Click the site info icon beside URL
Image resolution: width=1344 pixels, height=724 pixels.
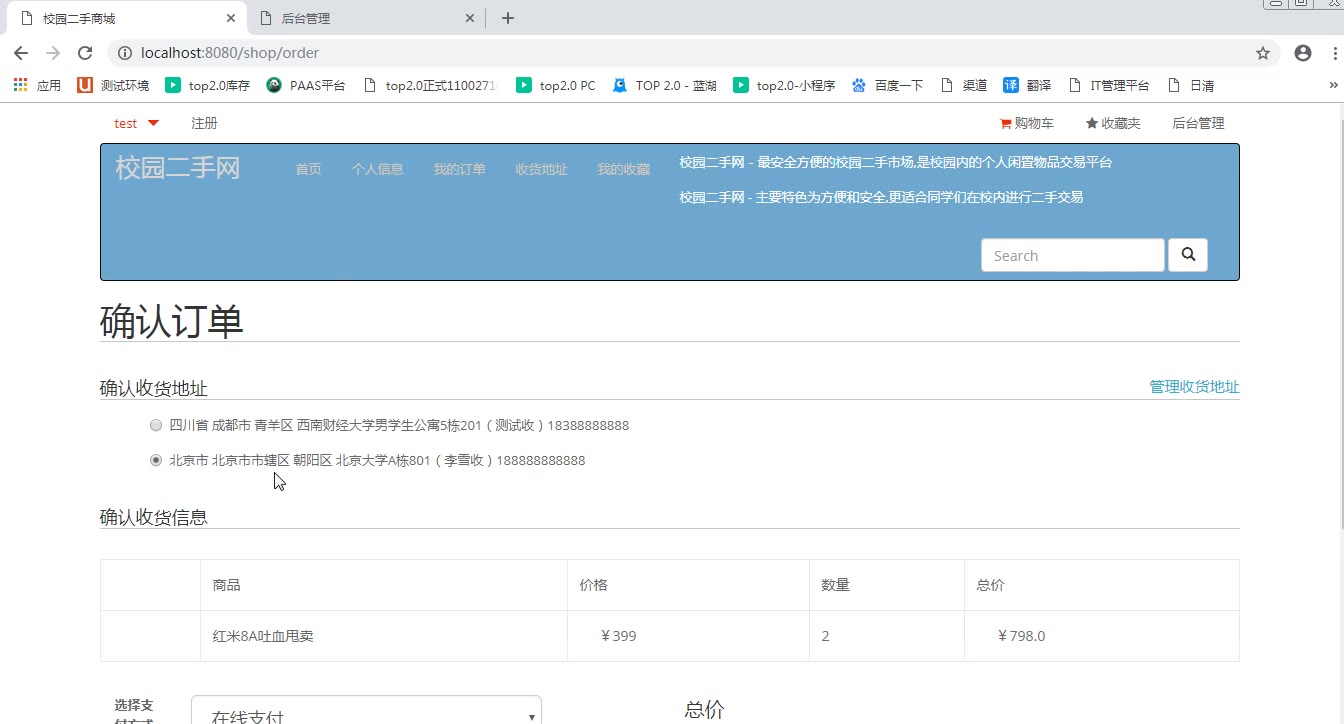pyautogui.click(x=124, y=53)
